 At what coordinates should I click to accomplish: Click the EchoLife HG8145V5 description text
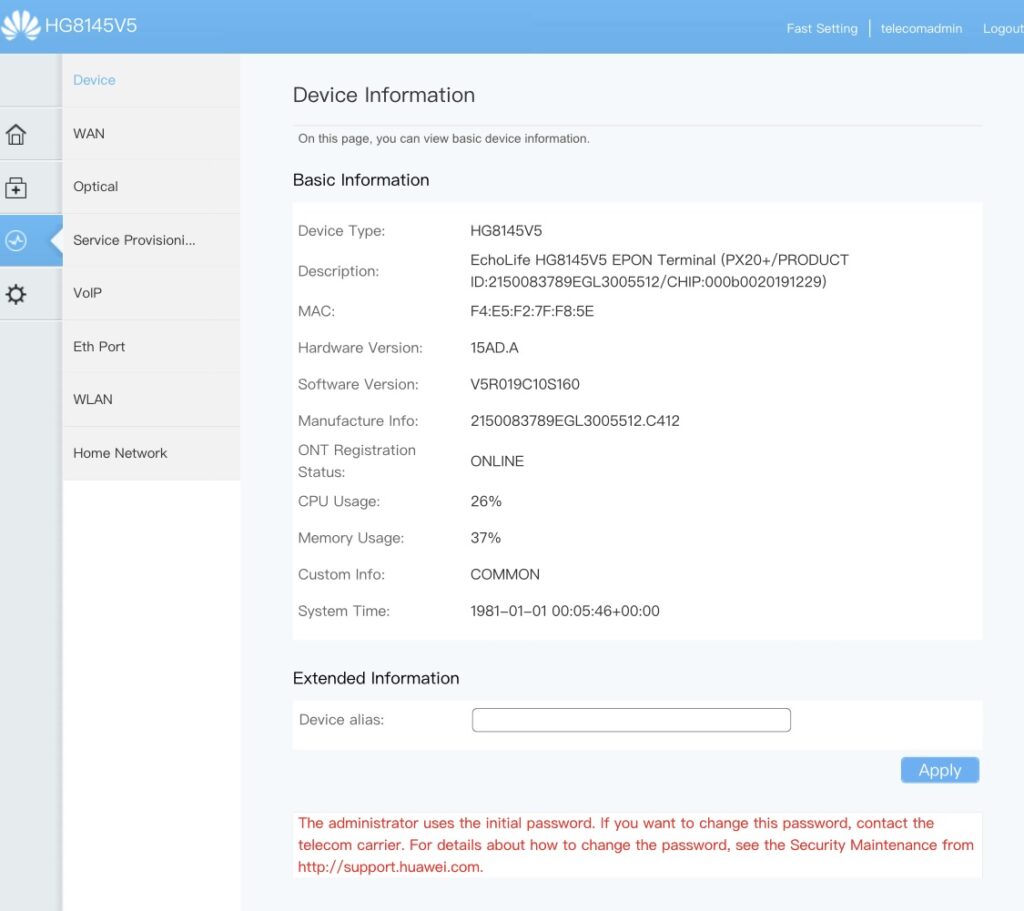[660, 270]
